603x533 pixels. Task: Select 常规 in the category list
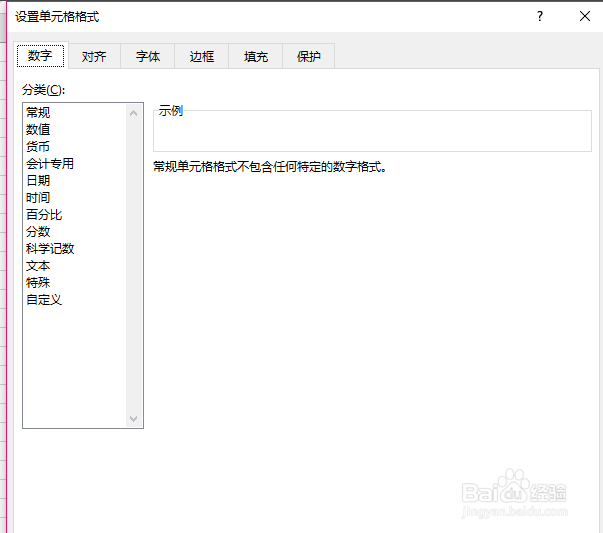38,112
